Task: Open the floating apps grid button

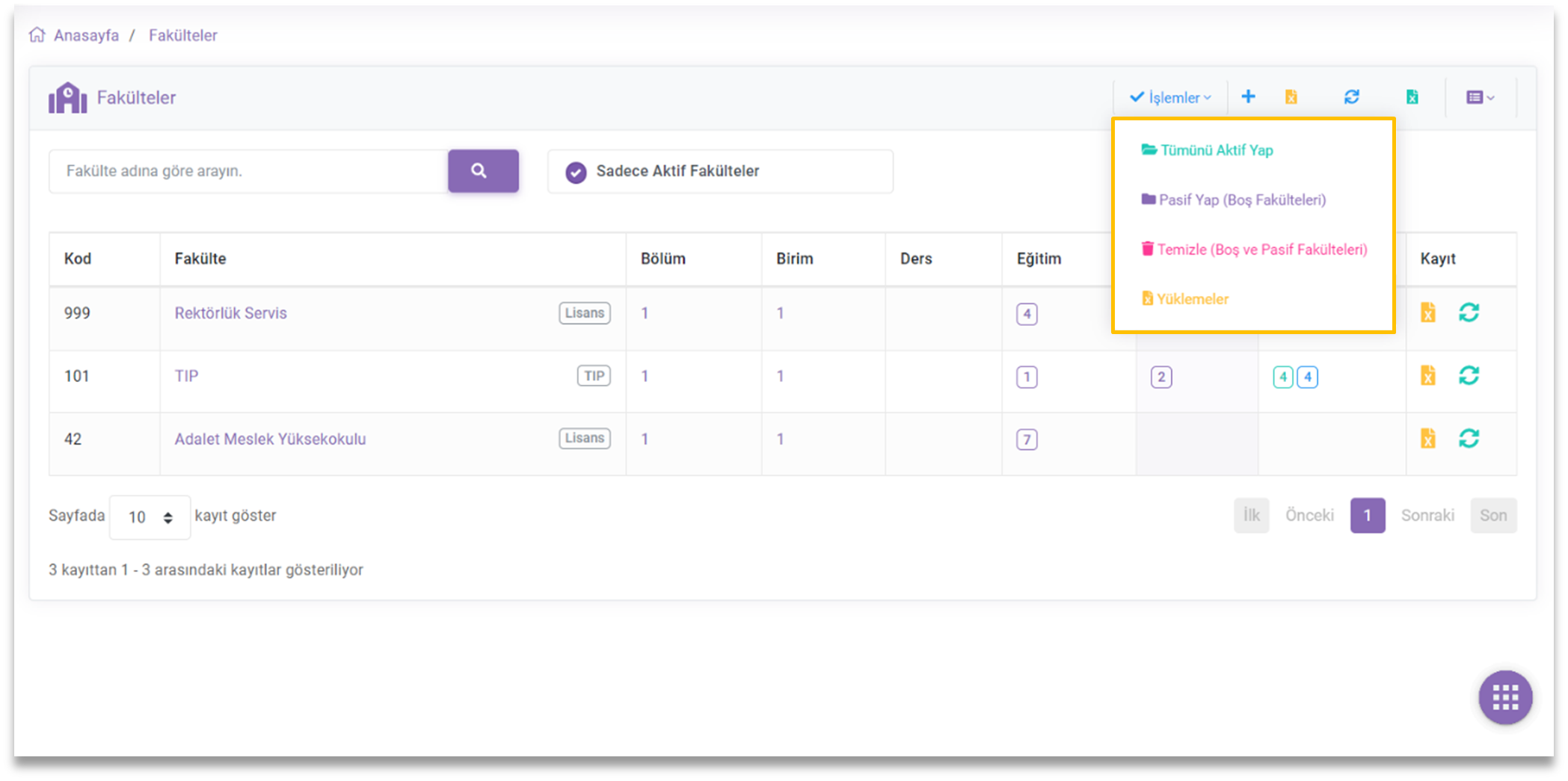Action: tap(1505, 697)
